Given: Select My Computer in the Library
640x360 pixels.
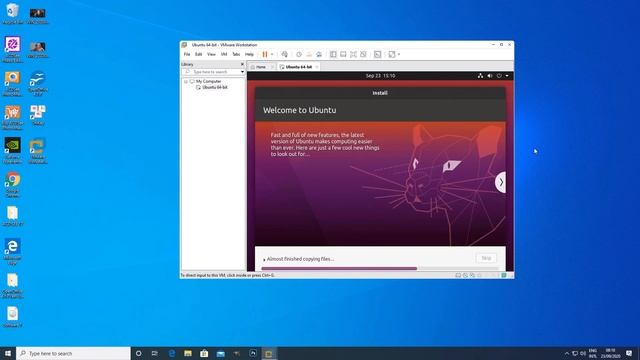Looking at the screenshot, I should point(209,82).
